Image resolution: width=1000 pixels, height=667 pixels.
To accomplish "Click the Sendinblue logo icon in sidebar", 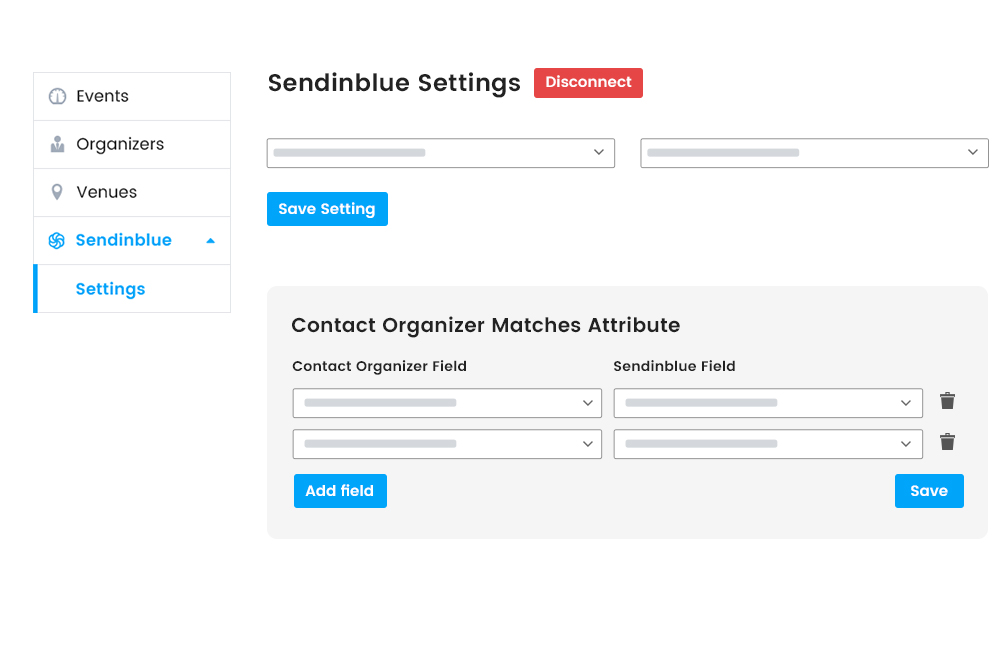I will tap(57, 241).
